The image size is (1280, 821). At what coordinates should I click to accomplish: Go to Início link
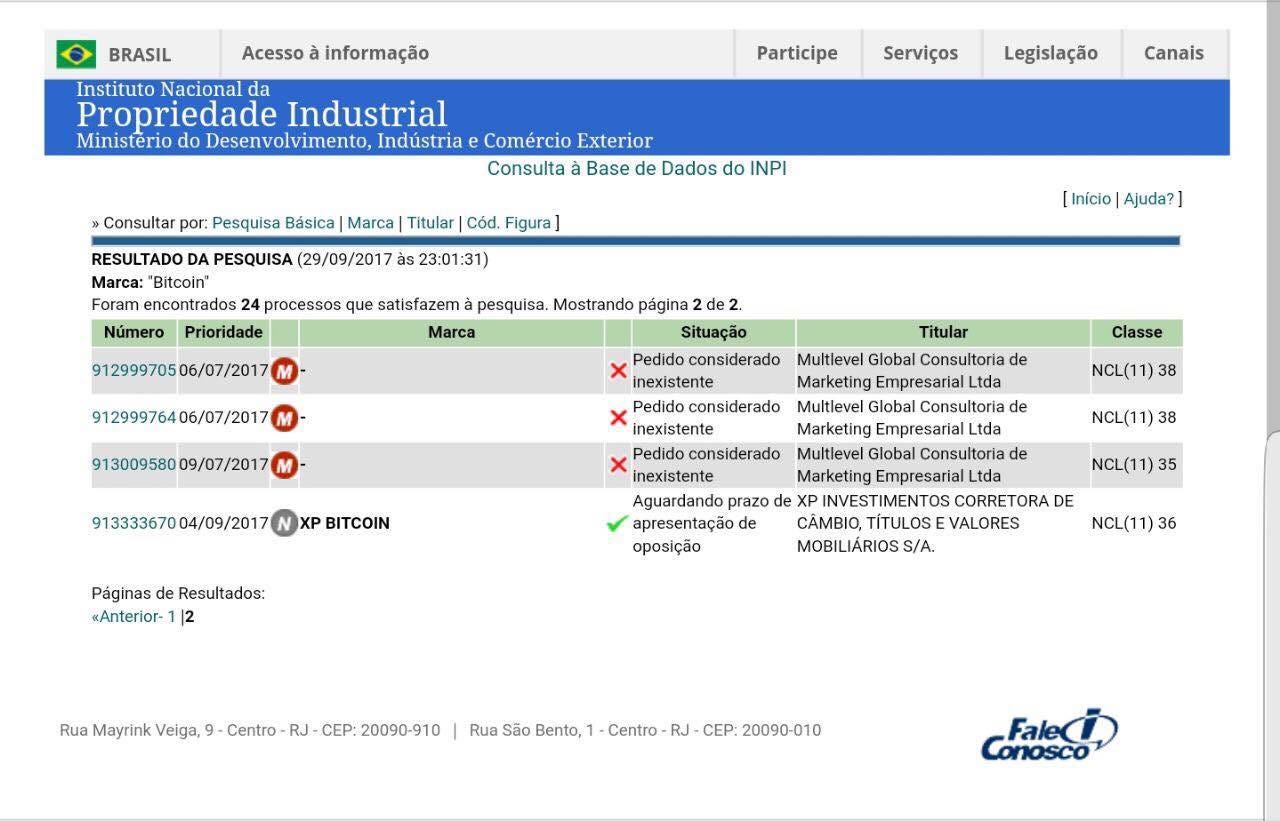[1091, 199]
